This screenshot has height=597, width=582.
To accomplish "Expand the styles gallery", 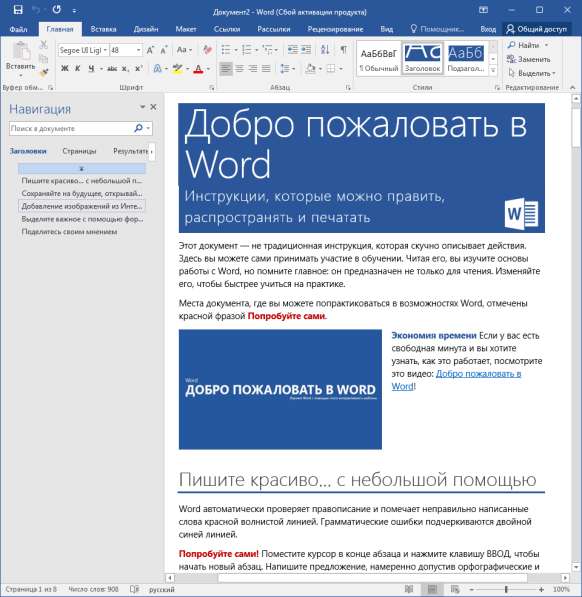I will 493,70.
